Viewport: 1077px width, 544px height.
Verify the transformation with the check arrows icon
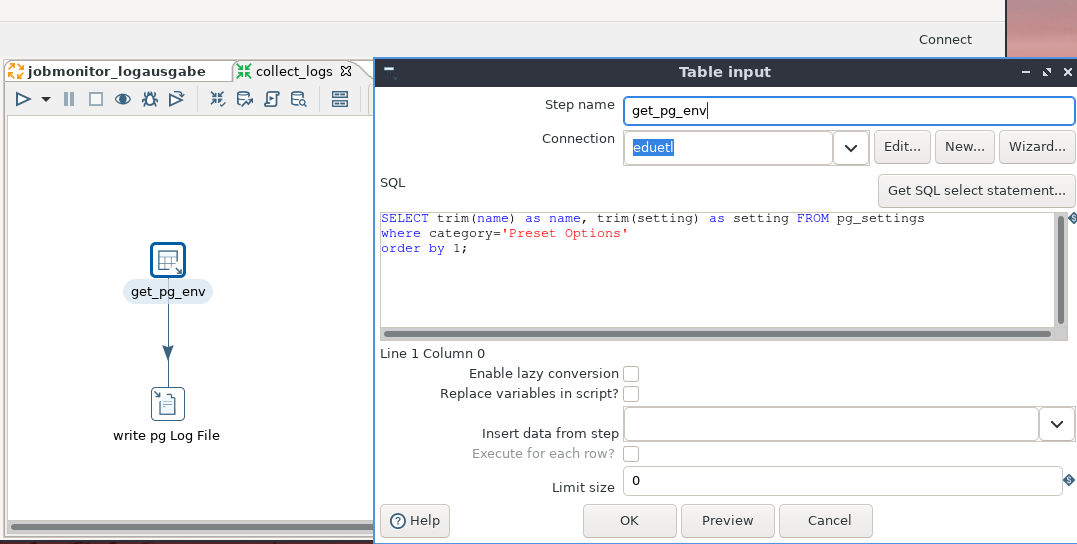[218, 100]
